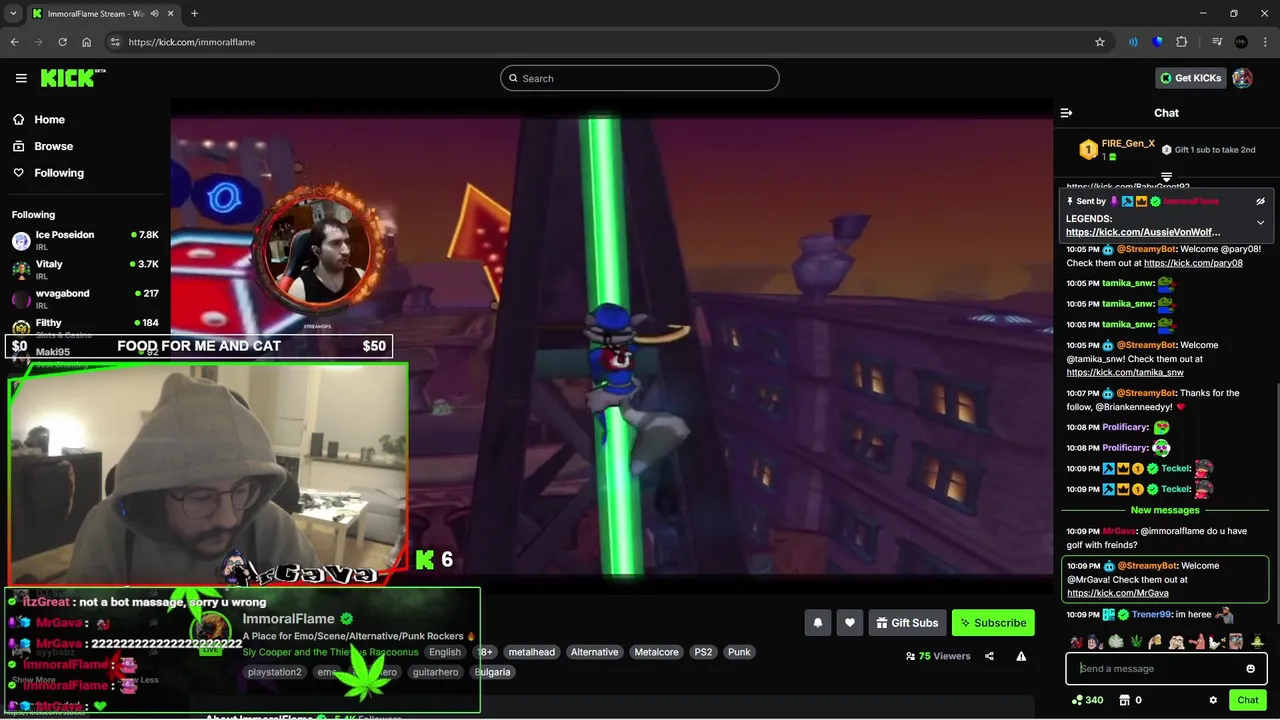The width and height of the screenshot is (1280, 720).
Task: Select the playstation2 tag
Action: pos(275,672)
